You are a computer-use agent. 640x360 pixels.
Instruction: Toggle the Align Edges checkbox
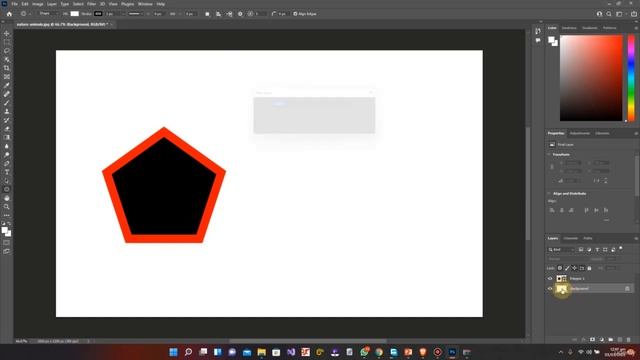pos(295,14)
